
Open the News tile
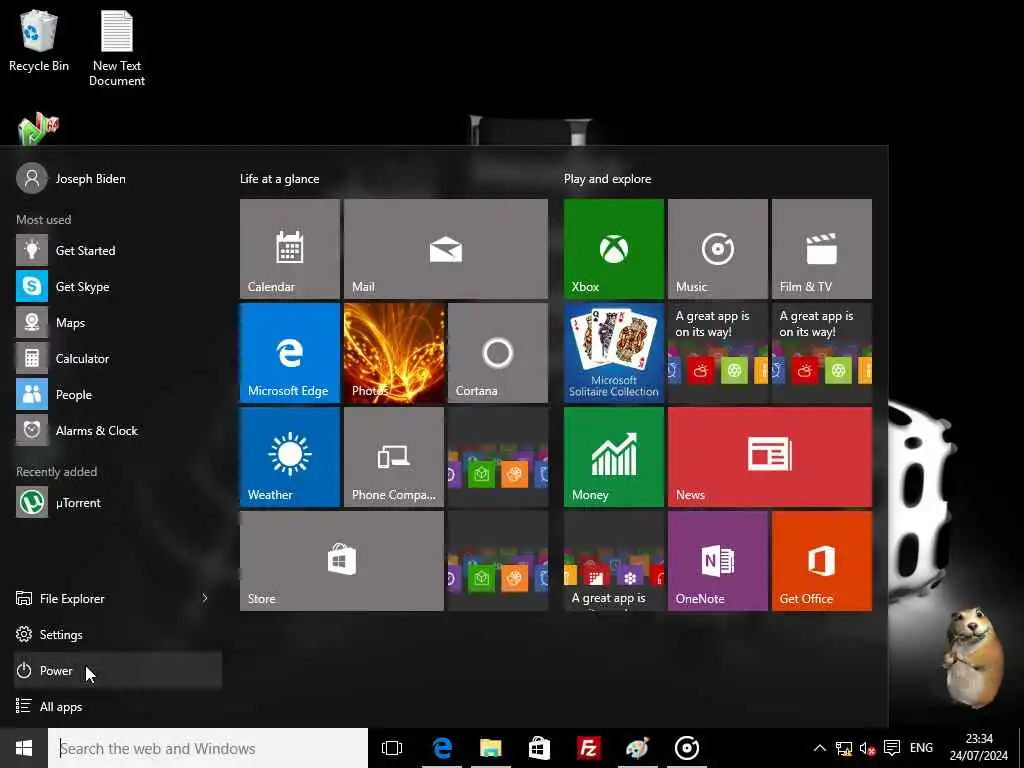(x=769, y=456)
